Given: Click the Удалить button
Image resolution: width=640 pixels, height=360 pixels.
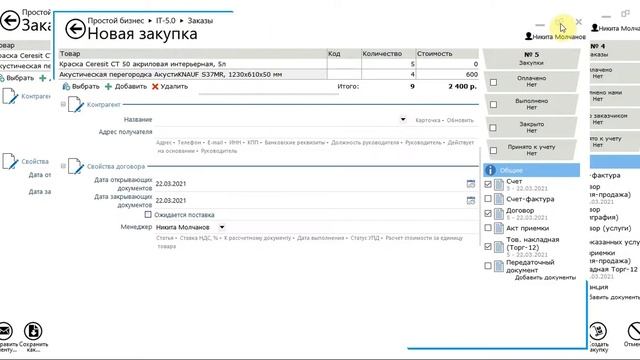Looking at the screenshot, I should tap(170, 87).
